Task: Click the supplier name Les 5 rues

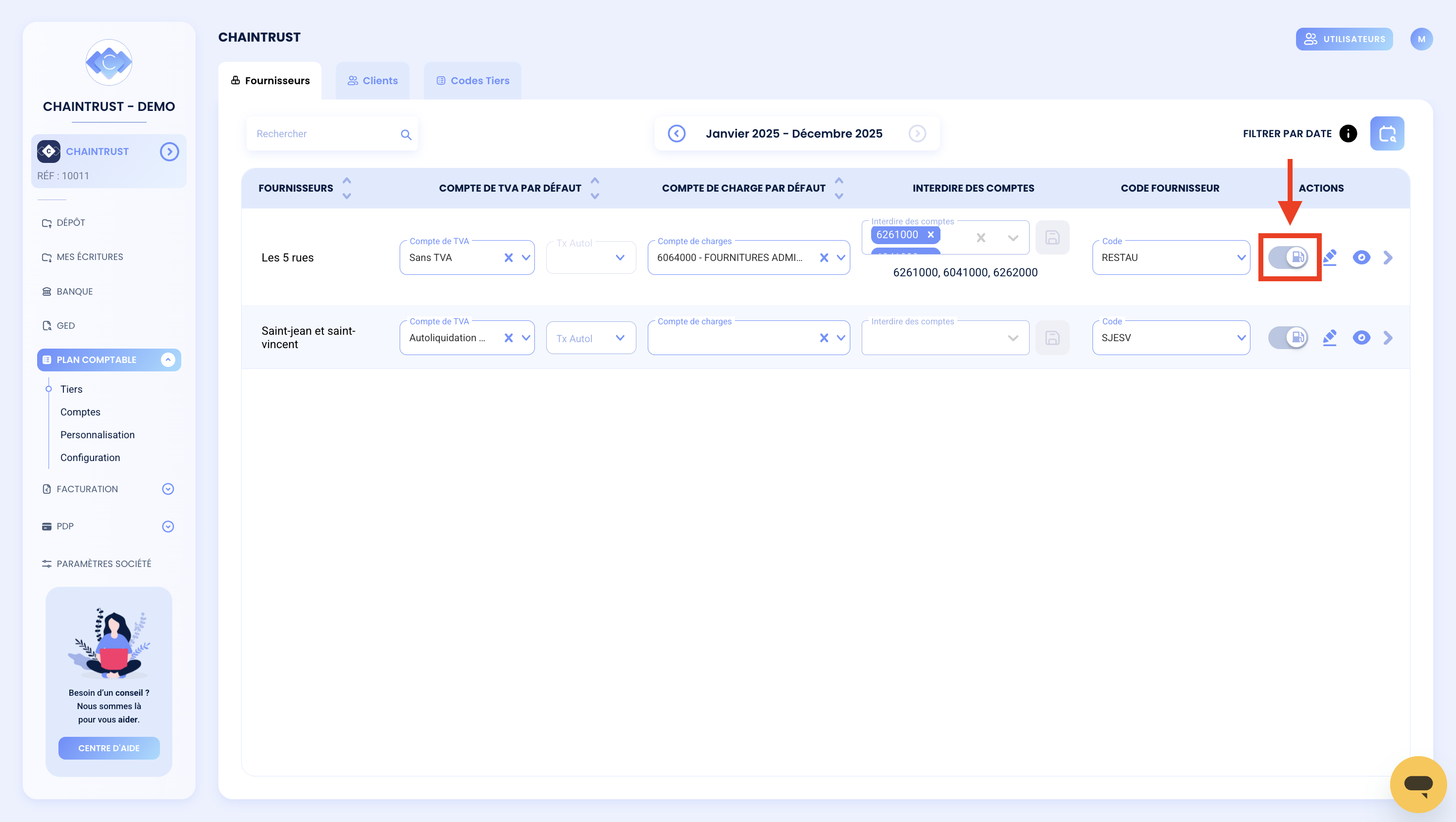Action: click(x=287, y=258)
